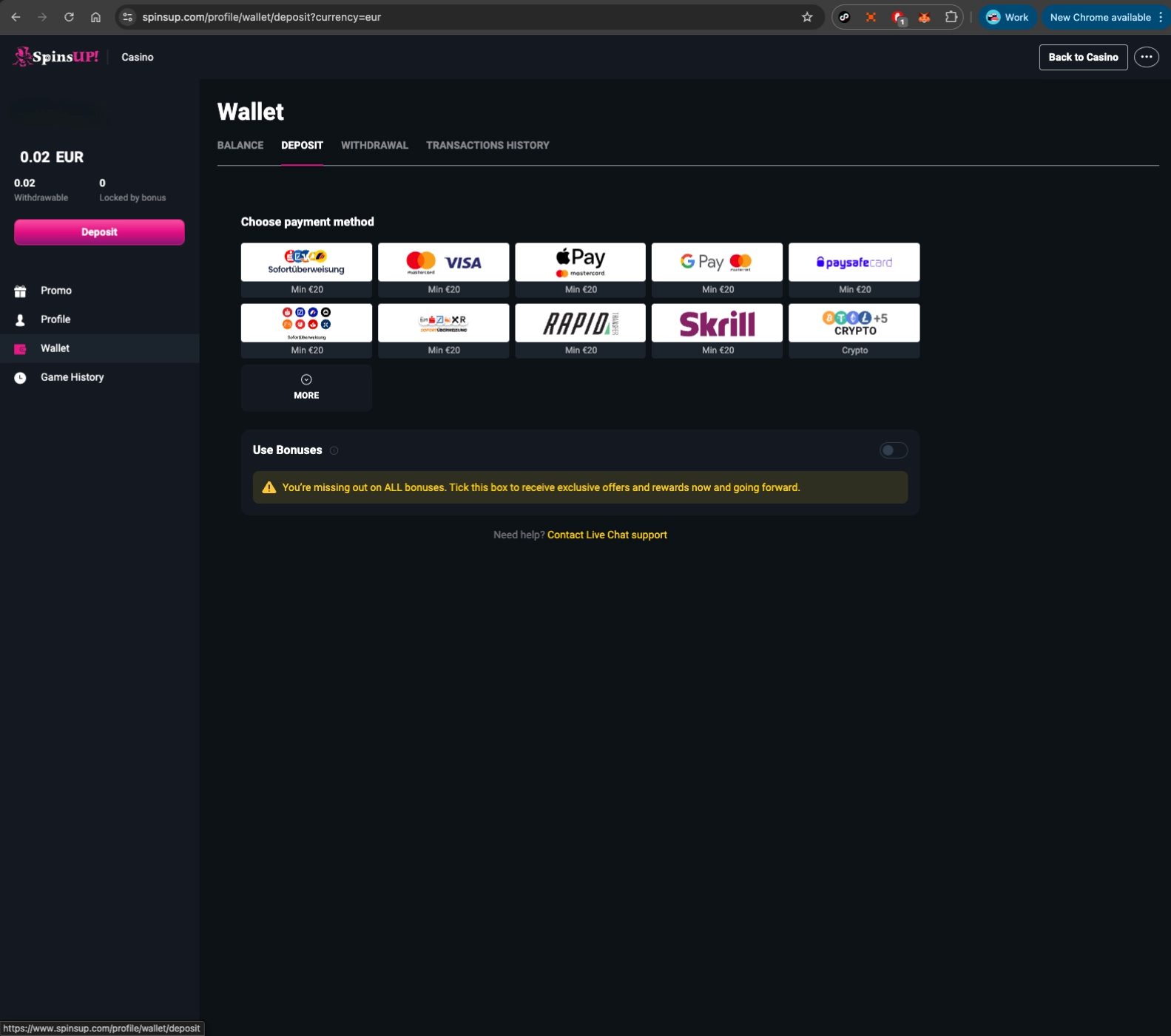
Task: Click Back to Casino button
Action: point(1083,57)
